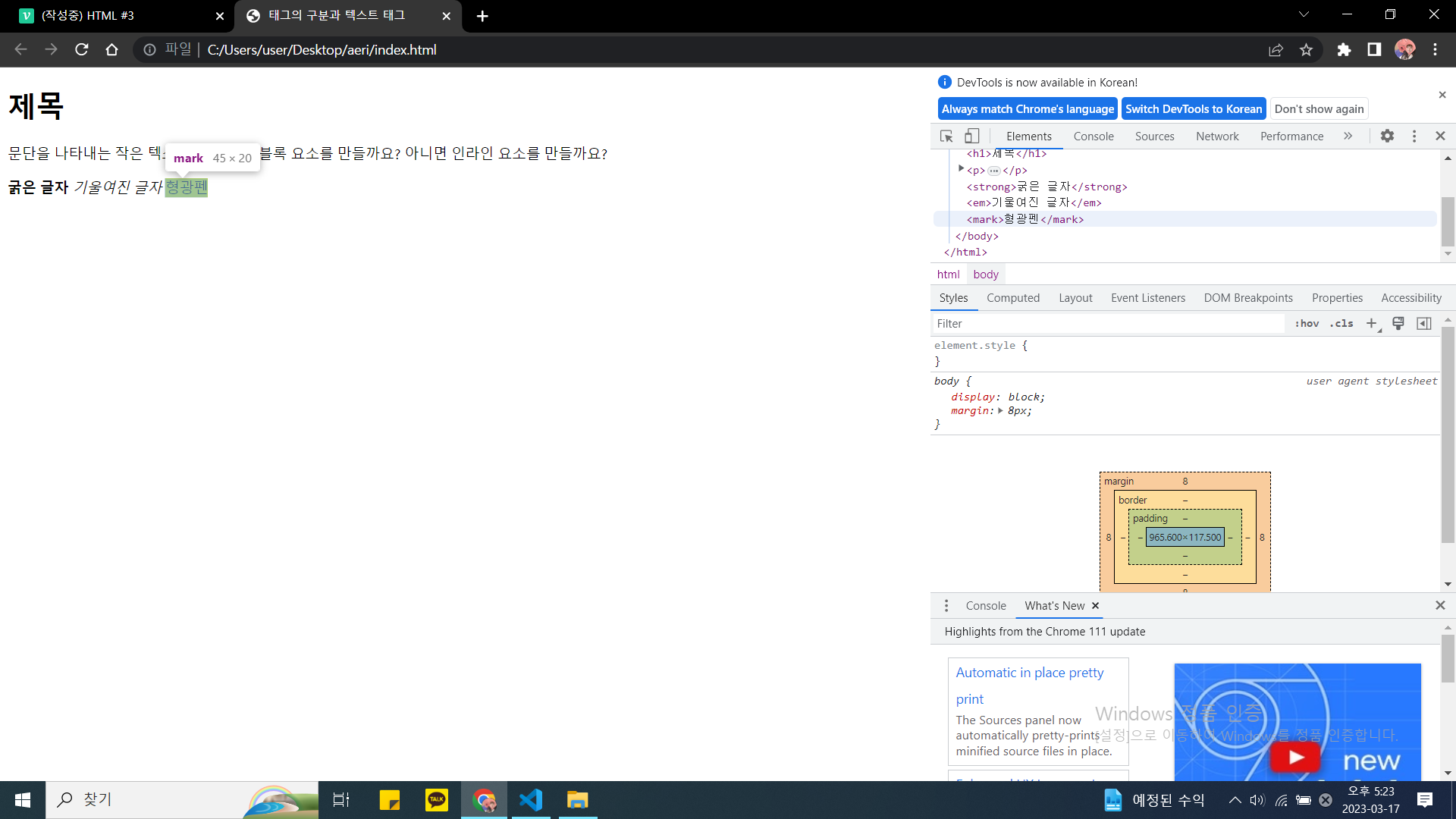Expand the collapsed p element node
This screenshot has width=1456, height=819.
(961, 170)
